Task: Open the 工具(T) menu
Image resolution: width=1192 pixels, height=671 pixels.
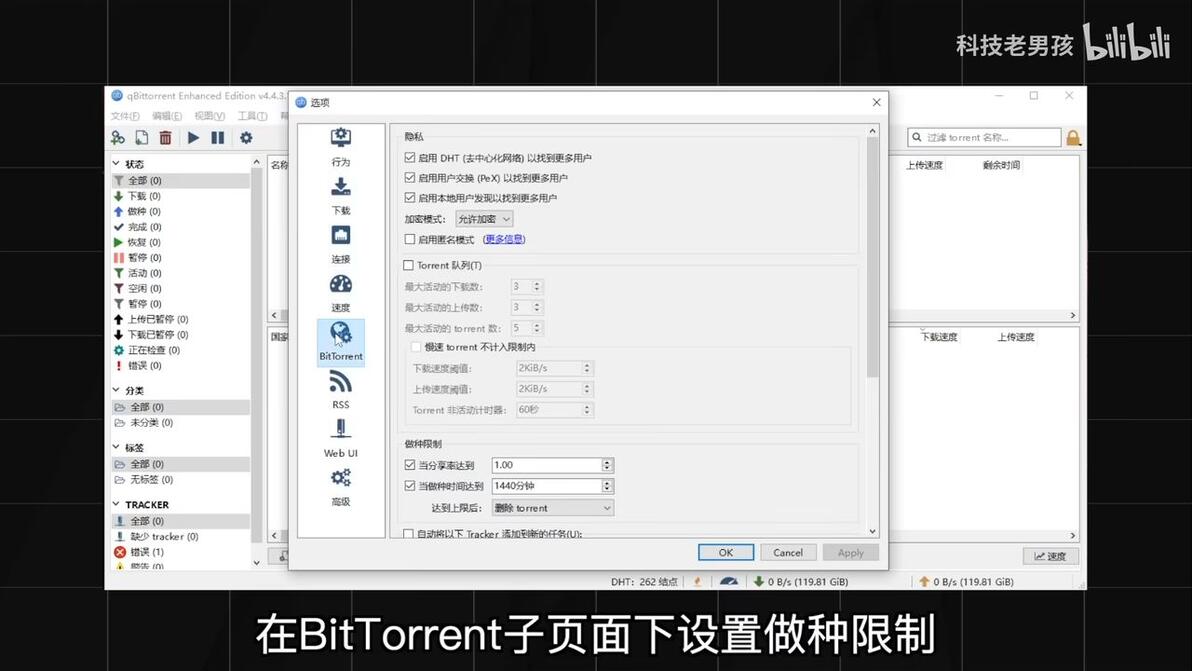Action: [x=252, y=116]
